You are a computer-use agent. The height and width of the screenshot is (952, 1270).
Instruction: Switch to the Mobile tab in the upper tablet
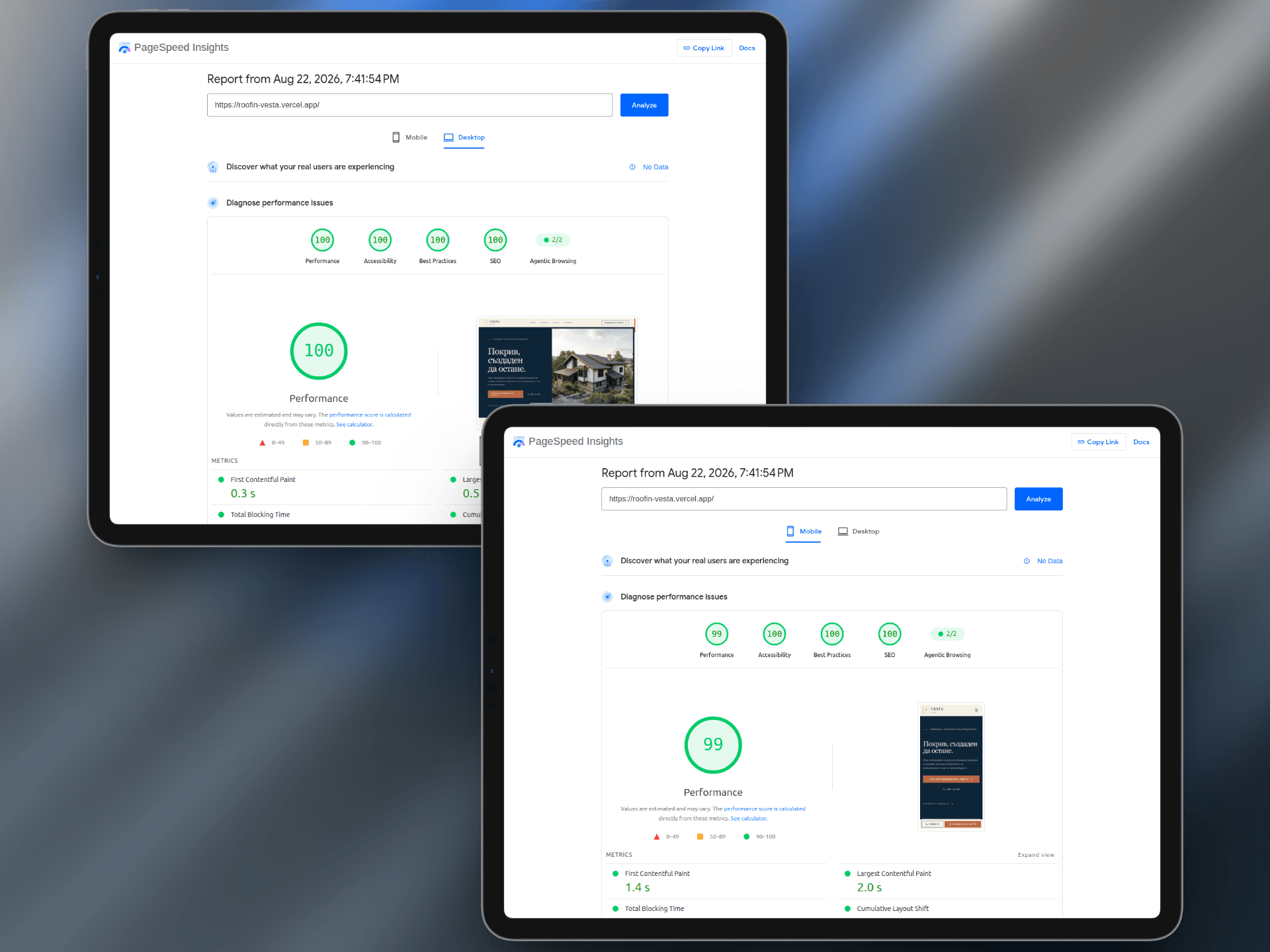(409, 138)
